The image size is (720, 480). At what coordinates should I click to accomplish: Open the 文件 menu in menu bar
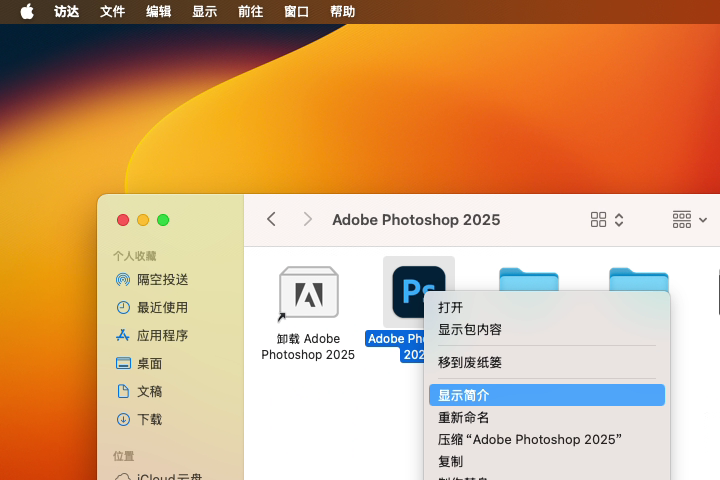pyautogui.click(x=112, y=11)
